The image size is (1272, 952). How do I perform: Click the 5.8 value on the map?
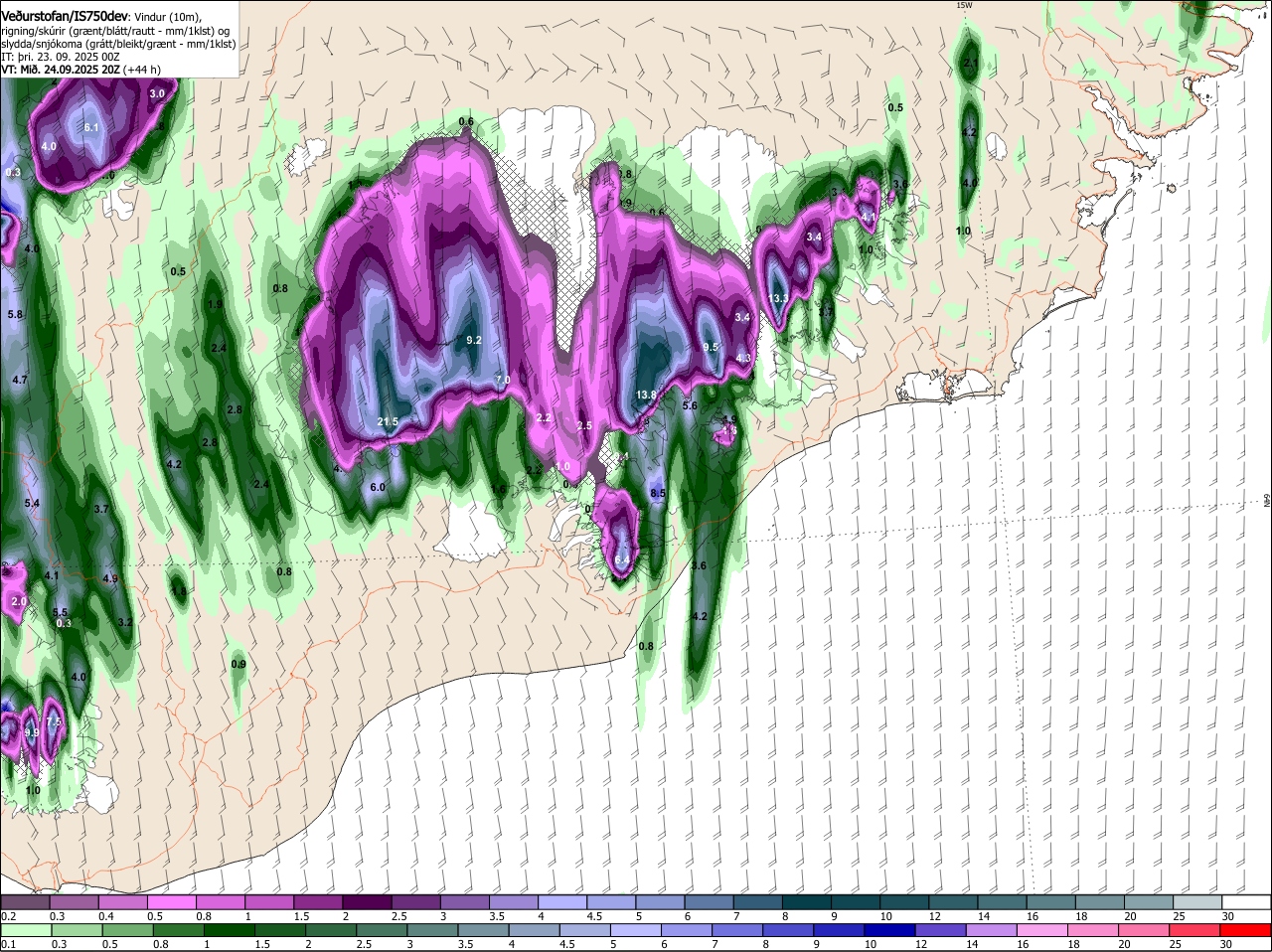coord(15,315)
